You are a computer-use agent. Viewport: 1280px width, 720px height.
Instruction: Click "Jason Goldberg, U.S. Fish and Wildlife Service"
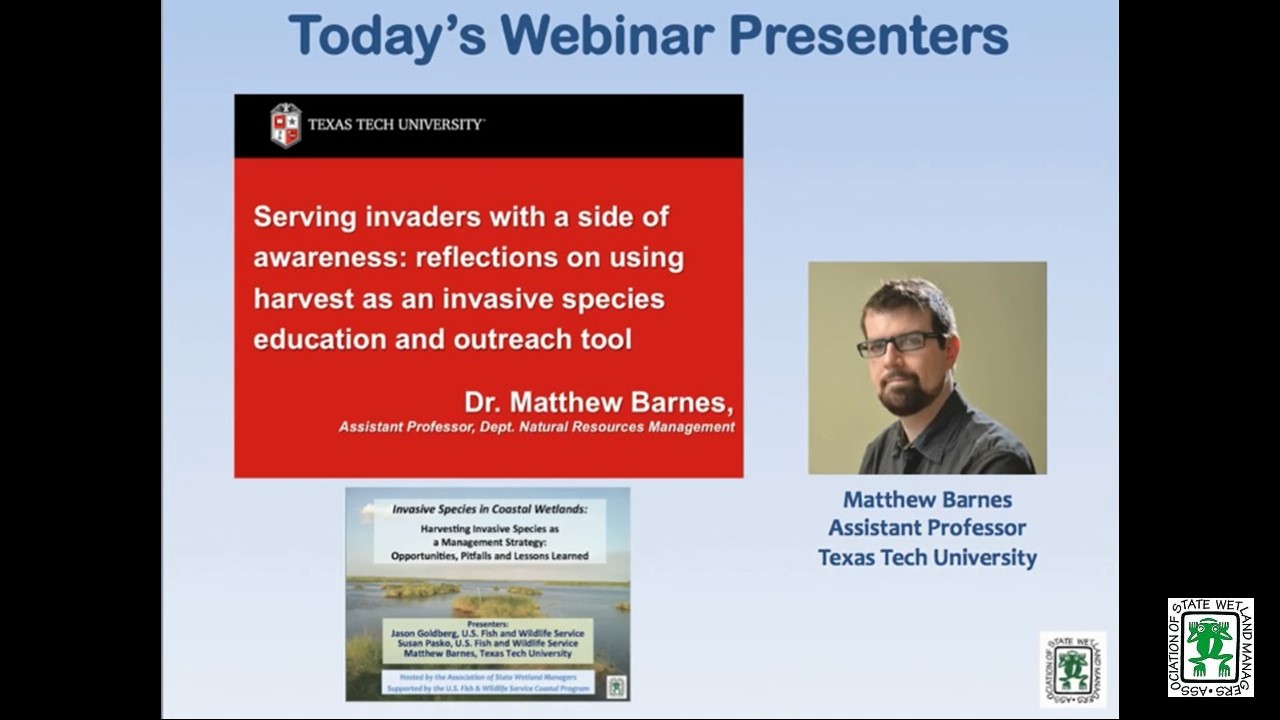488,633
